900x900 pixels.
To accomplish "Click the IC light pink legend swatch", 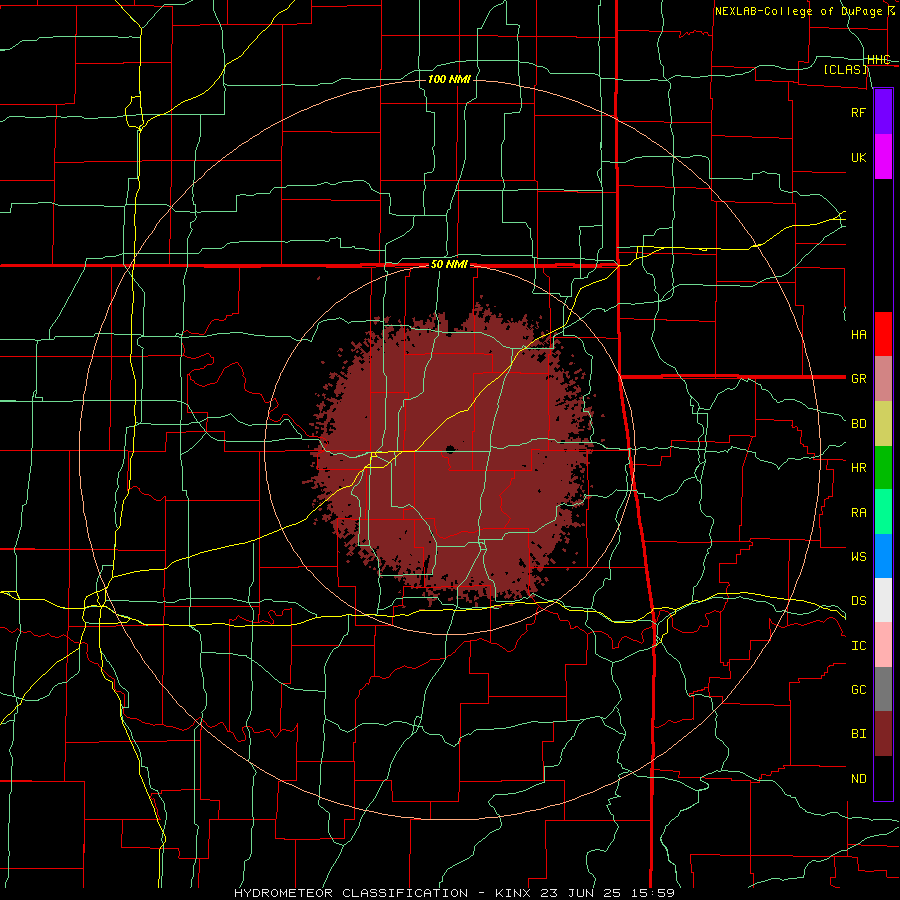I will [x=883, y=645].
